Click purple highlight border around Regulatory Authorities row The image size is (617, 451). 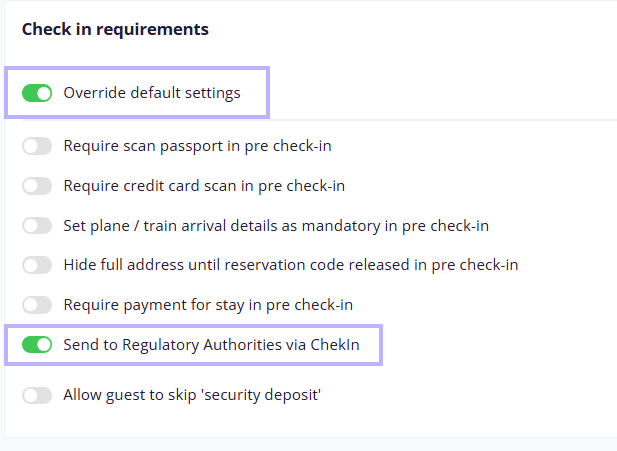(x=193, y=327)
